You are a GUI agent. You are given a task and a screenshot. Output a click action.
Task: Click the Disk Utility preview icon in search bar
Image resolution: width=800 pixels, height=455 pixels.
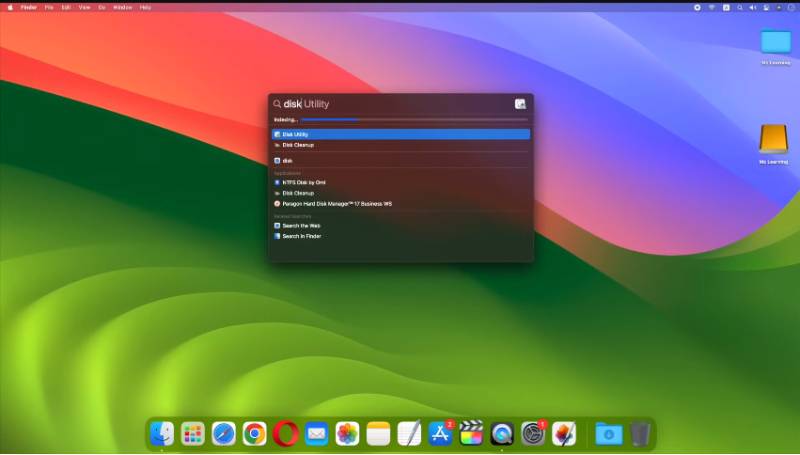(x=520, y=104)
